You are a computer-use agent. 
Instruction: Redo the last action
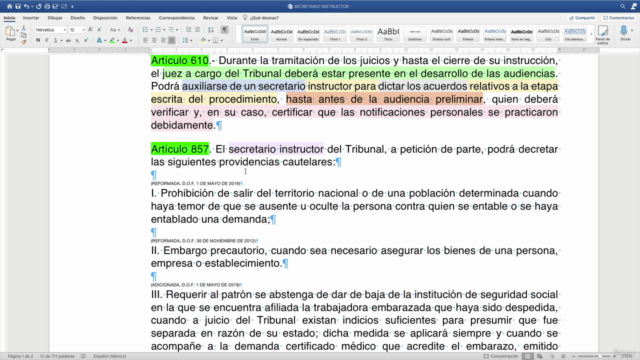(x=39, y=7)
